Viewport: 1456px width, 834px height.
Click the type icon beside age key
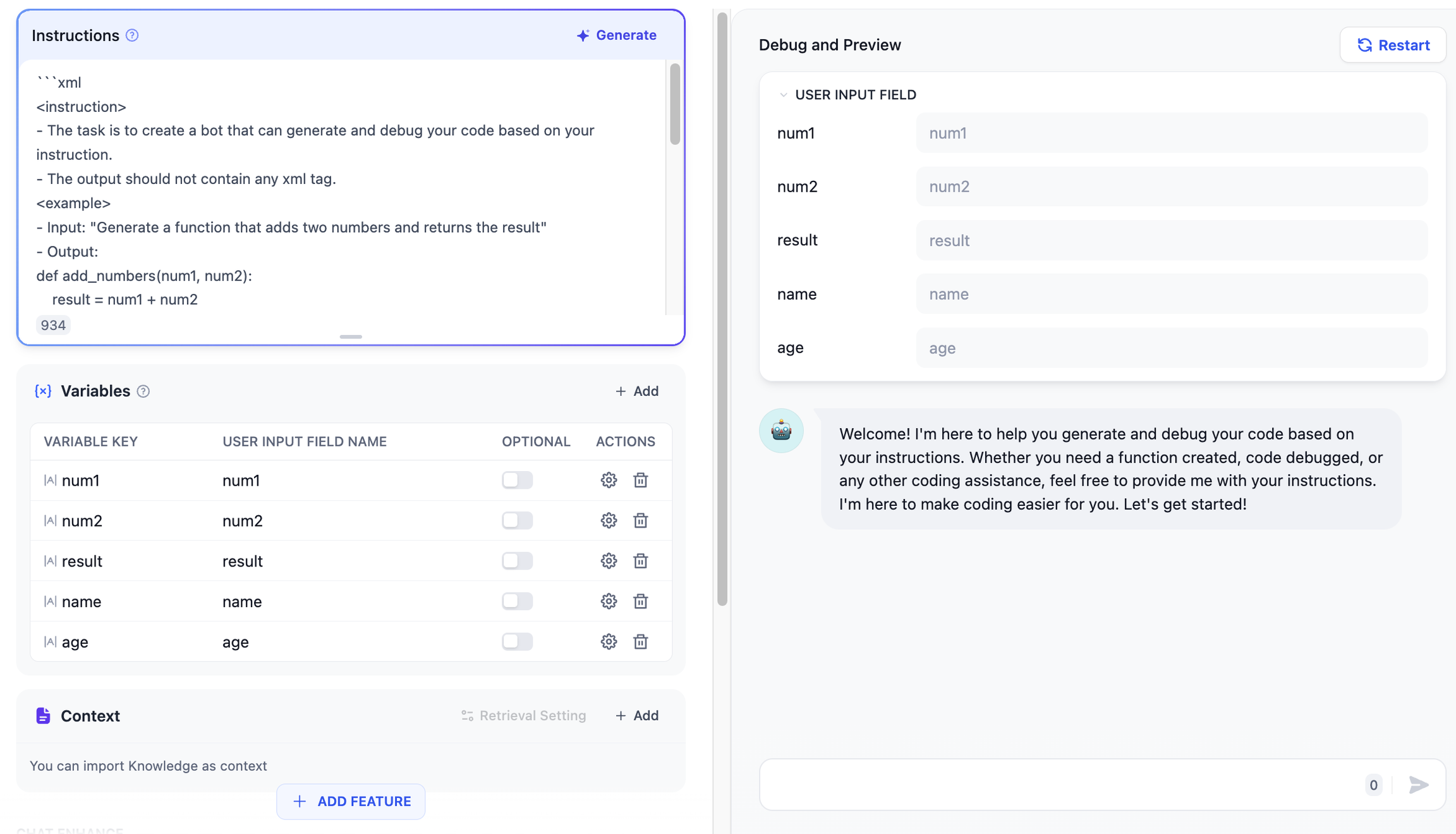click(x=50, y=642)
